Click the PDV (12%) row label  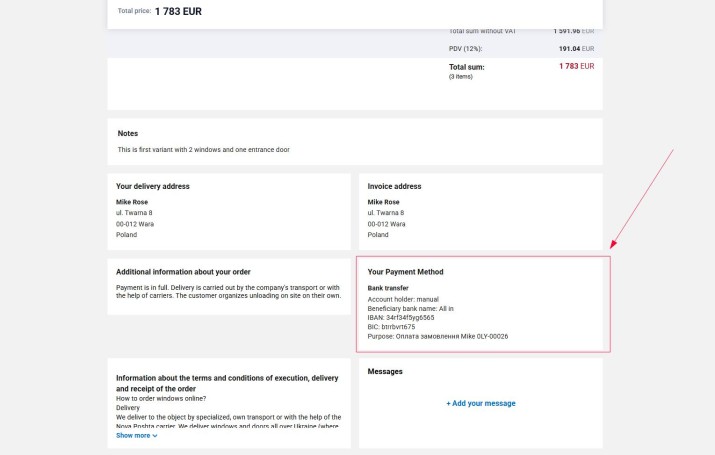pyautogui.click(x=465, y=48)
